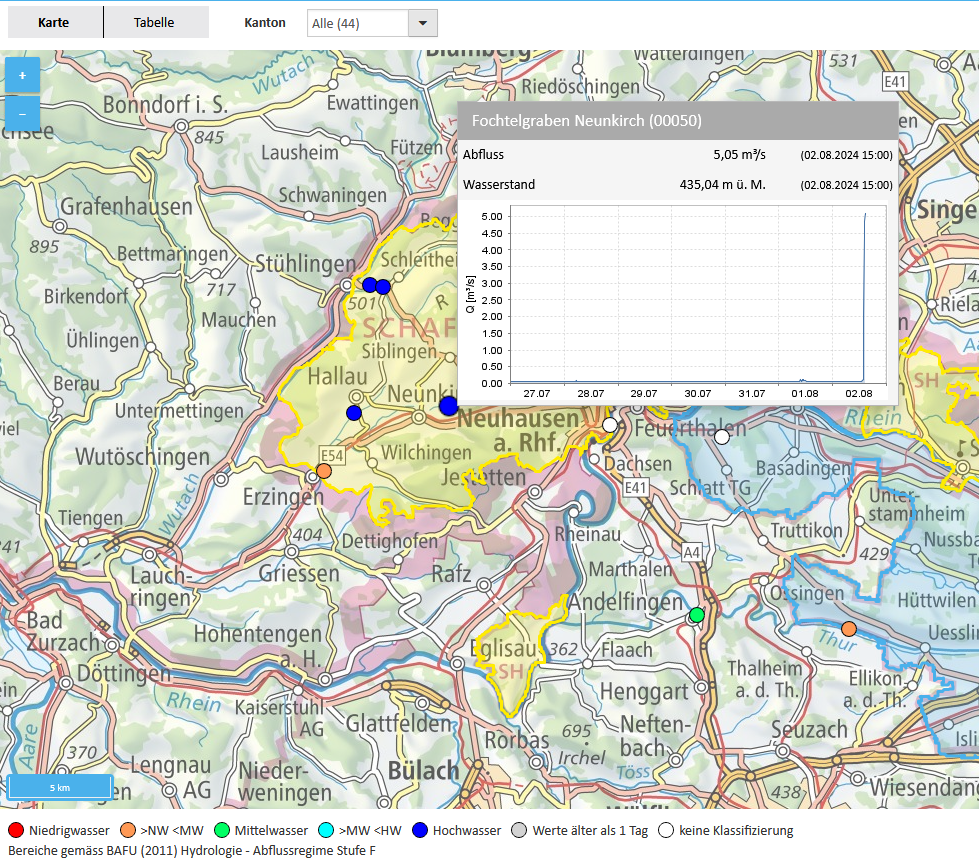This screenshot has width=979, height=858.
Task: Click the 5 km scale bar
Action: [59, 787]
